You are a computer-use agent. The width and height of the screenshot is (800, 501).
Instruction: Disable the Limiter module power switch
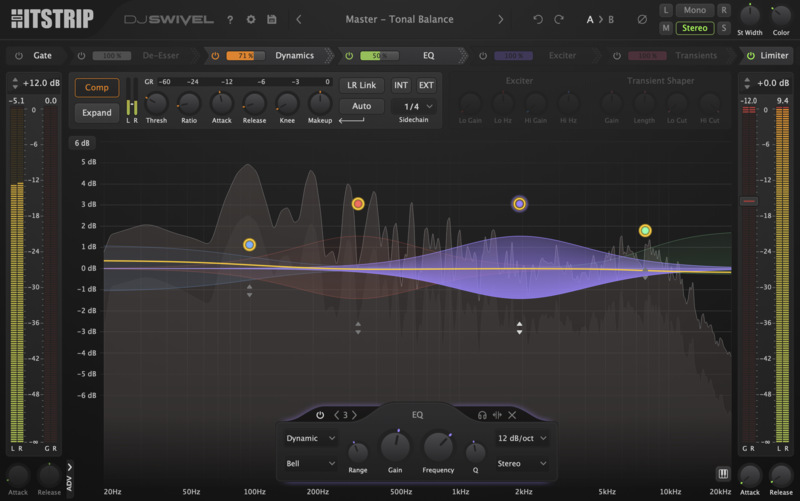[x=749, y=56]
